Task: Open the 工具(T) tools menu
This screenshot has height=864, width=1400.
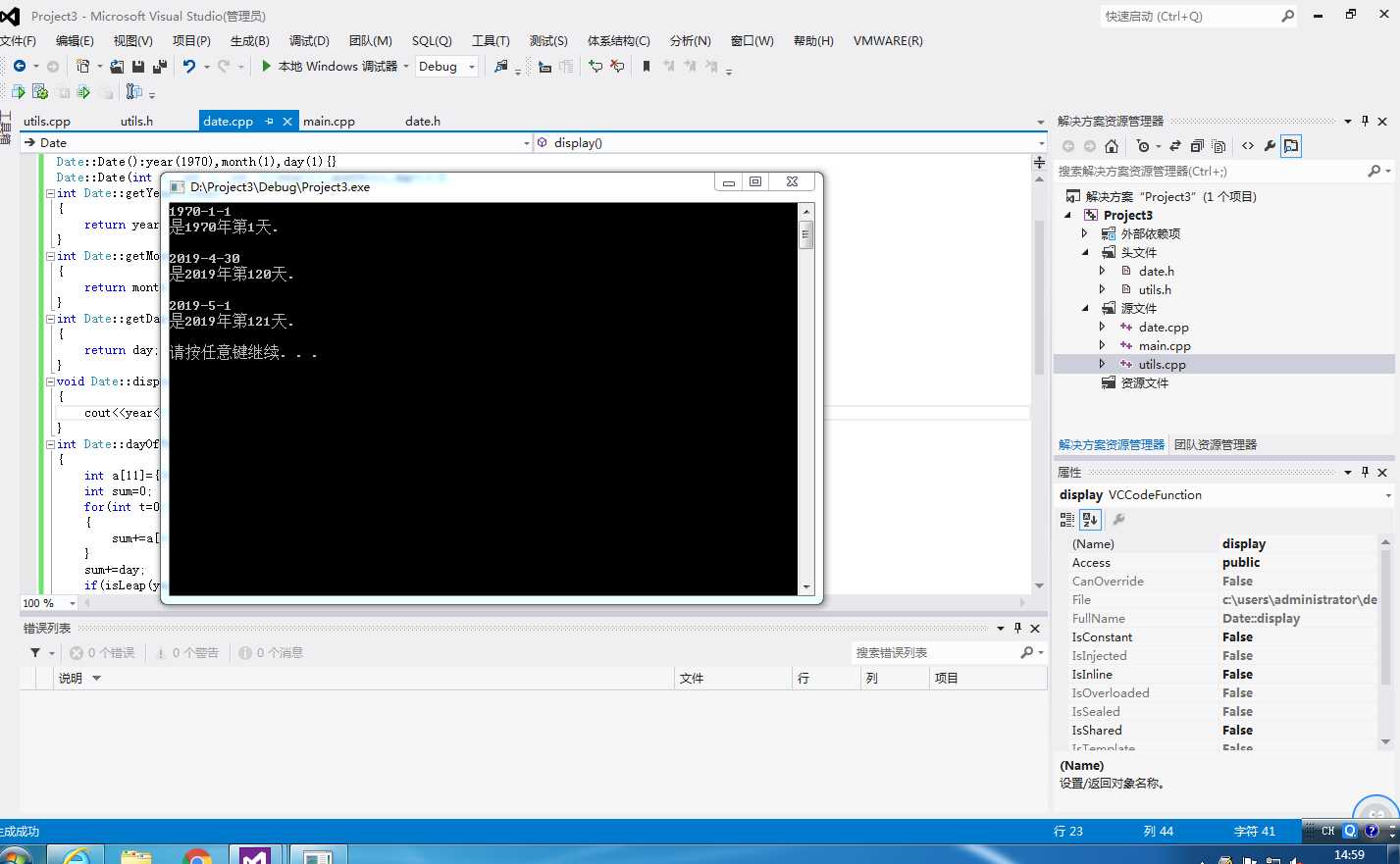Action: (x=491, y=40)
